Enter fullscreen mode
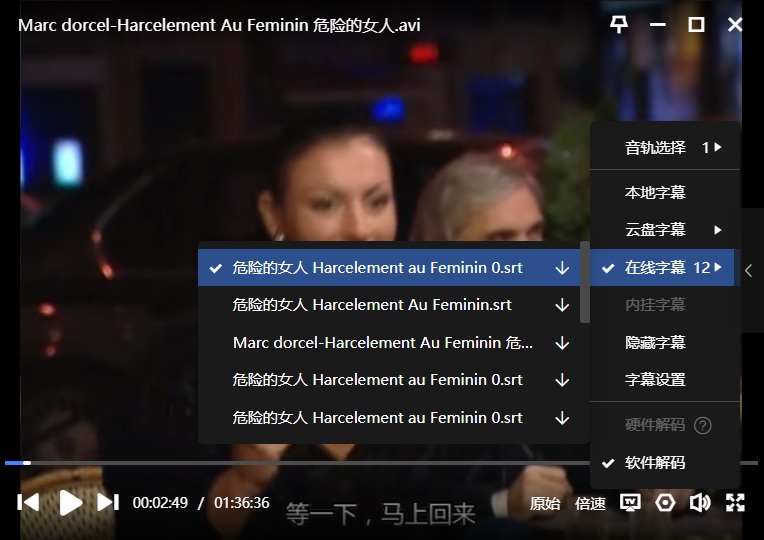This screenshot has width=764, height=540. pyautogui.click(x=735, y=503)
